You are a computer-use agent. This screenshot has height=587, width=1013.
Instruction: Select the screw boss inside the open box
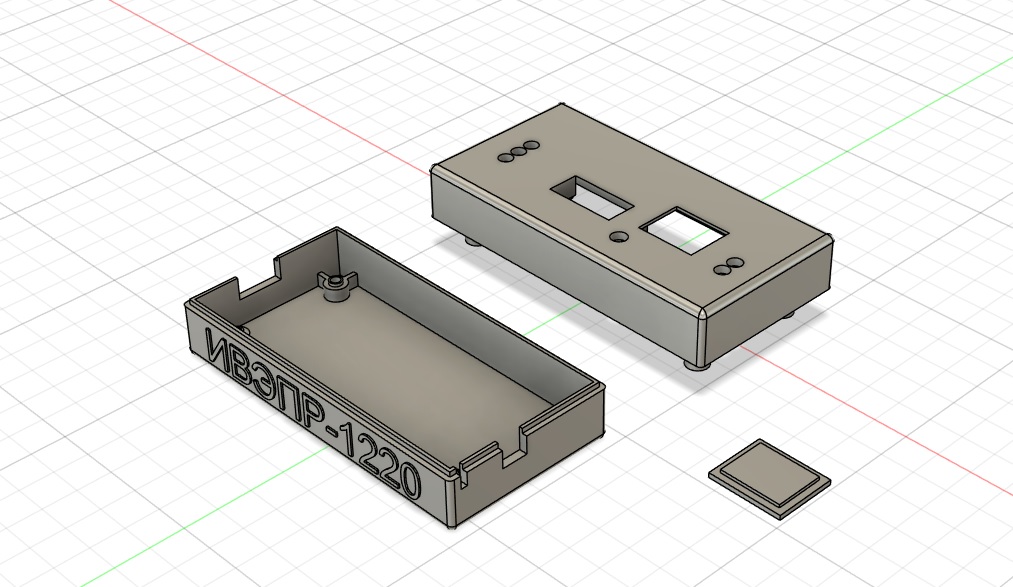point(335,286)
